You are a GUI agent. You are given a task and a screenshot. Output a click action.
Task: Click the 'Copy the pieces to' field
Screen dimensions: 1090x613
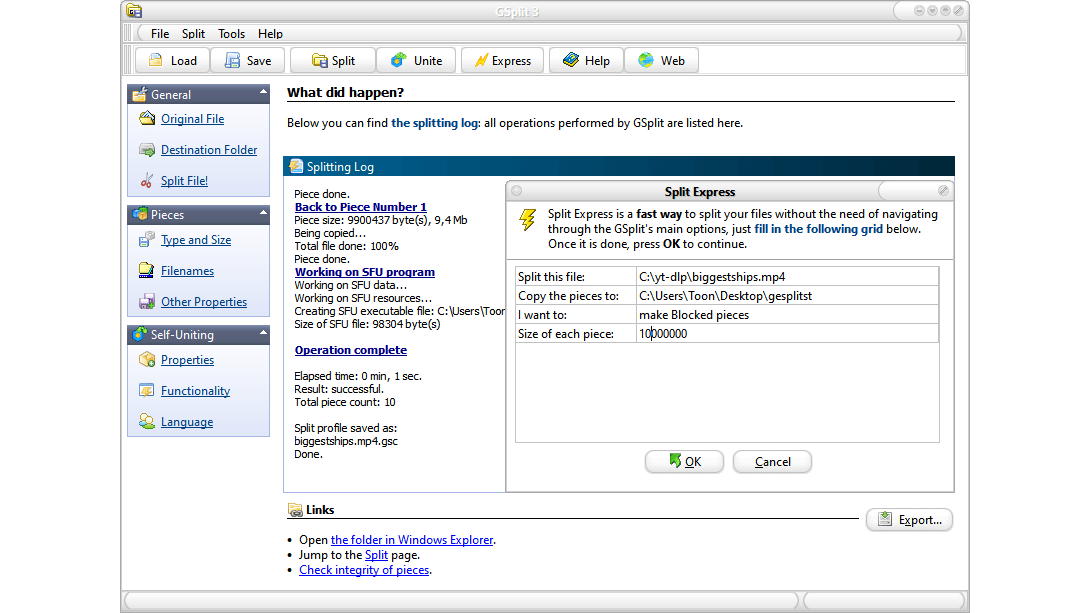click(x=787, y=295)
